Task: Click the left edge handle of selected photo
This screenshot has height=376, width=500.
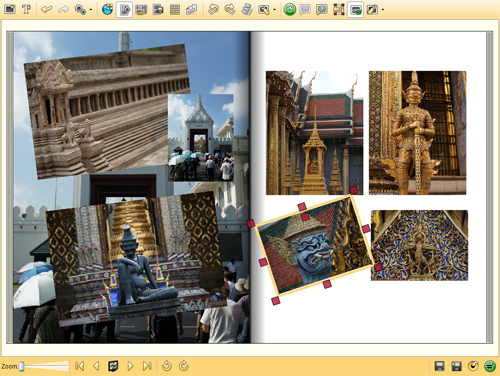Action: (x=263, y=262)
